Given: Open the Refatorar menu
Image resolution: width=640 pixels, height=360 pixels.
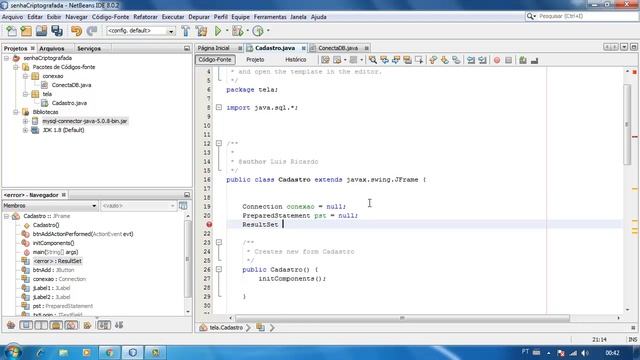Looking at the screenshot, I should [145, 17].
